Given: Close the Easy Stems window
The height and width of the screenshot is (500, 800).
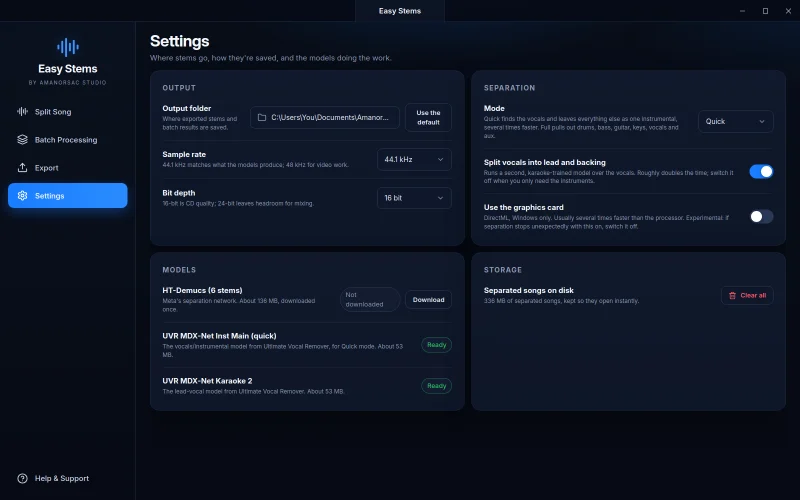Looking at the screenshot, I should pos(788,11).
